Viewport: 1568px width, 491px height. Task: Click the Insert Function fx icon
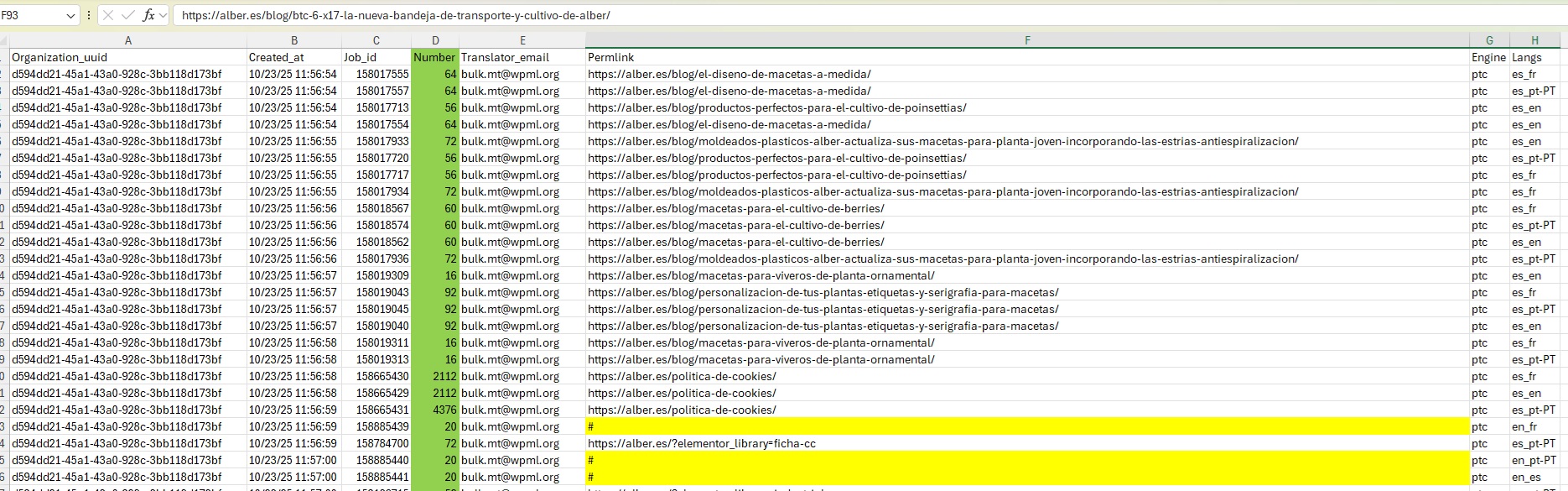tap(148, 15)
